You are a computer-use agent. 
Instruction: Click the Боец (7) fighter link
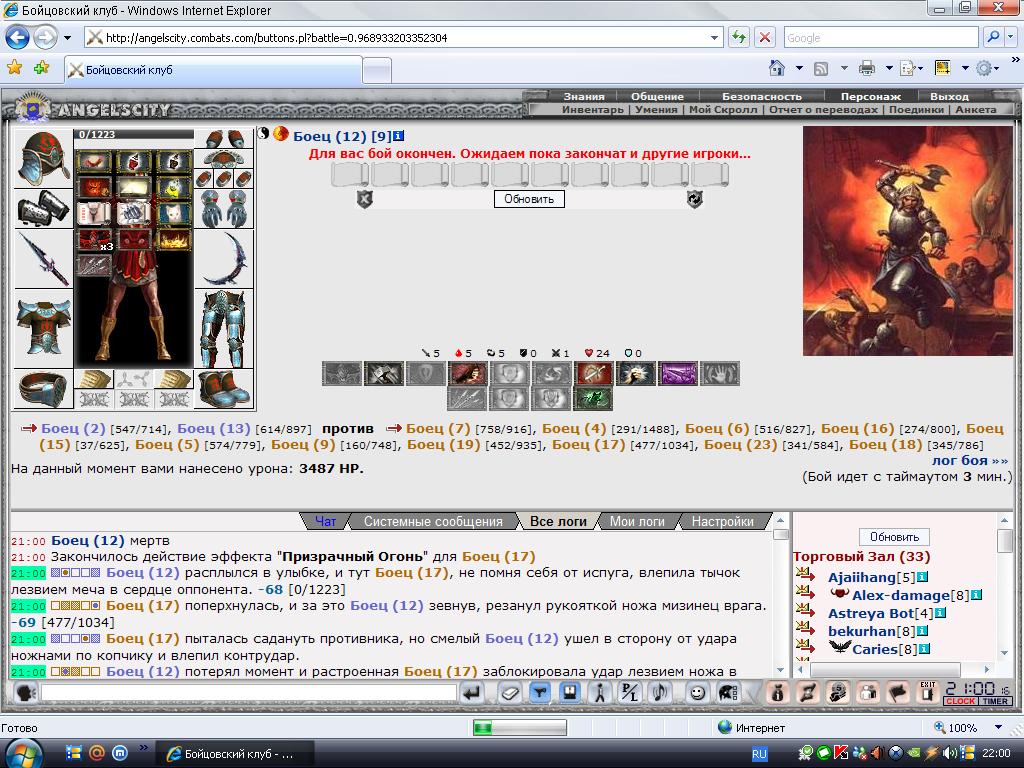(x=438, y=428)
